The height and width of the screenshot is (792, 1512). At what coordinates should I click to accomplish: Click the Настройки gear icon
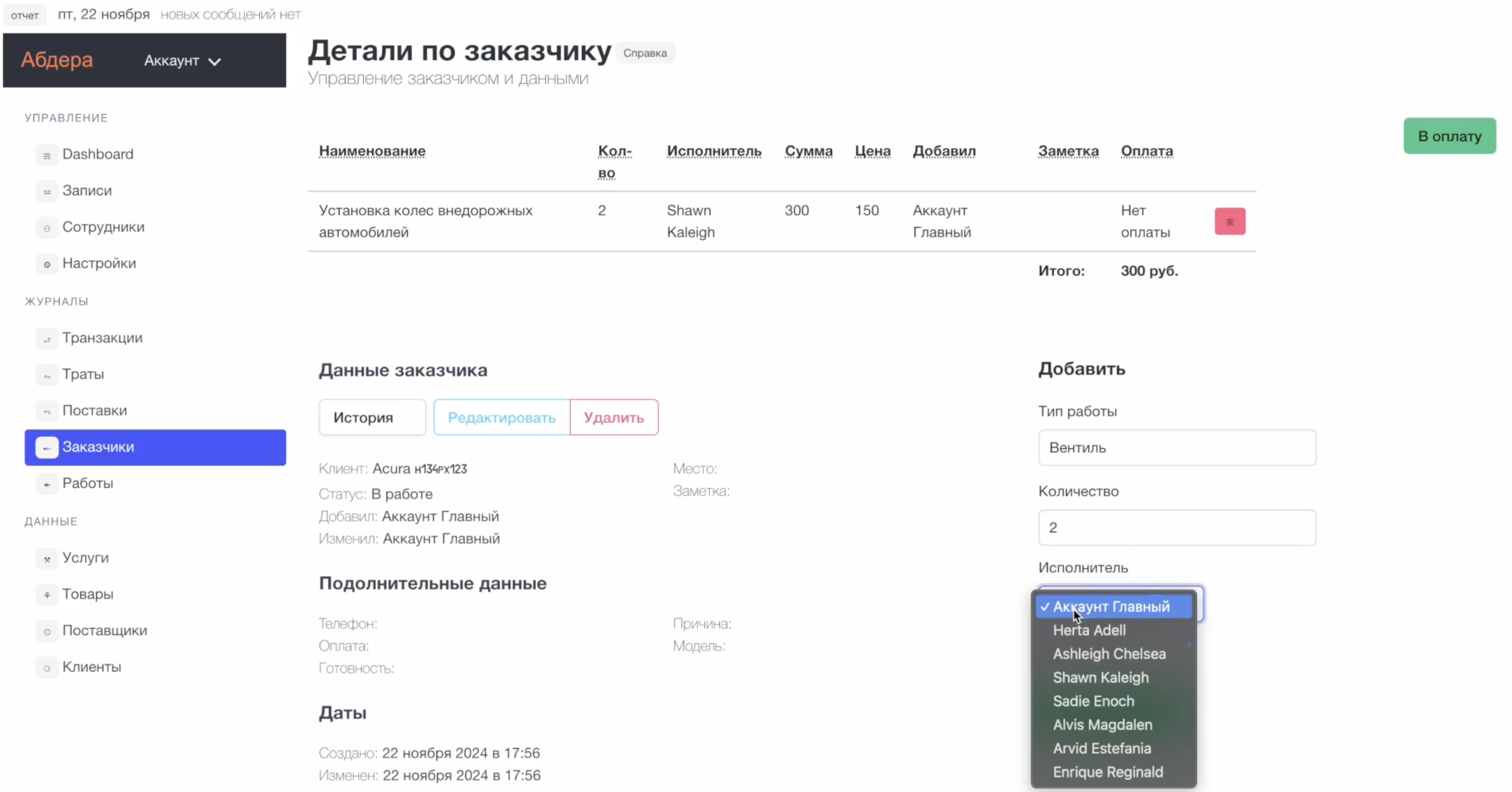pos(47,264)
